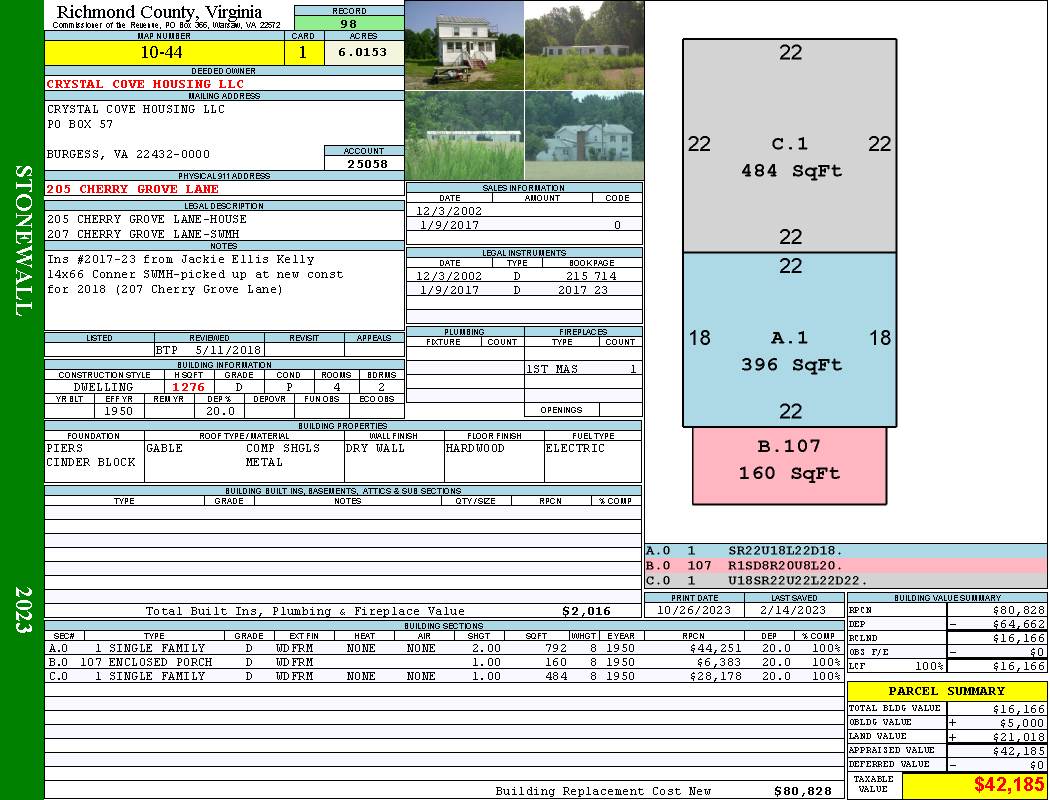Select sketch code row B.0 R1SD8R20U8L20
Viewport: 1050px width, 800px height.
(x=846, y=566)
